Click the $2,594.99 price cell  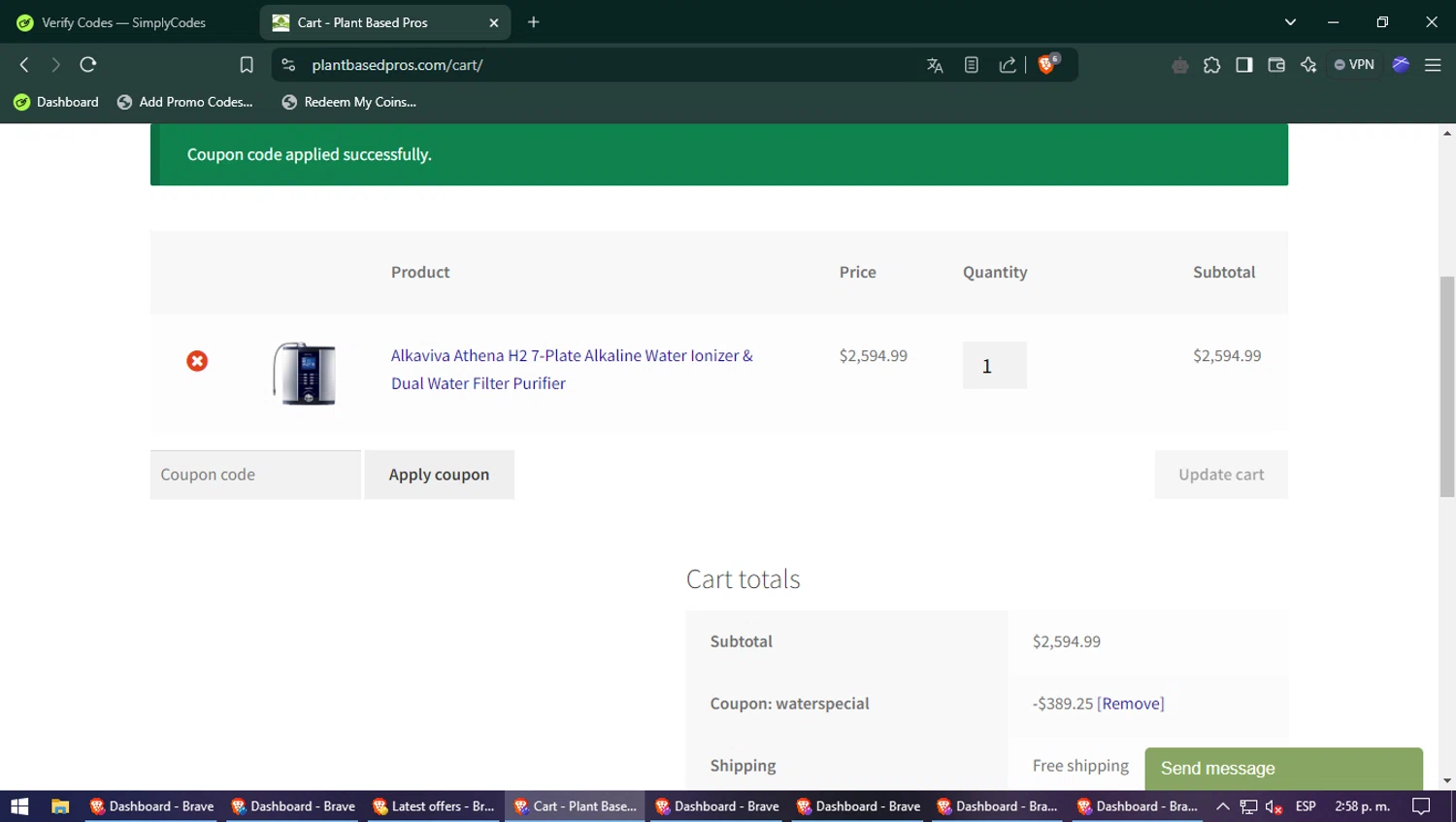click(874, 356)
